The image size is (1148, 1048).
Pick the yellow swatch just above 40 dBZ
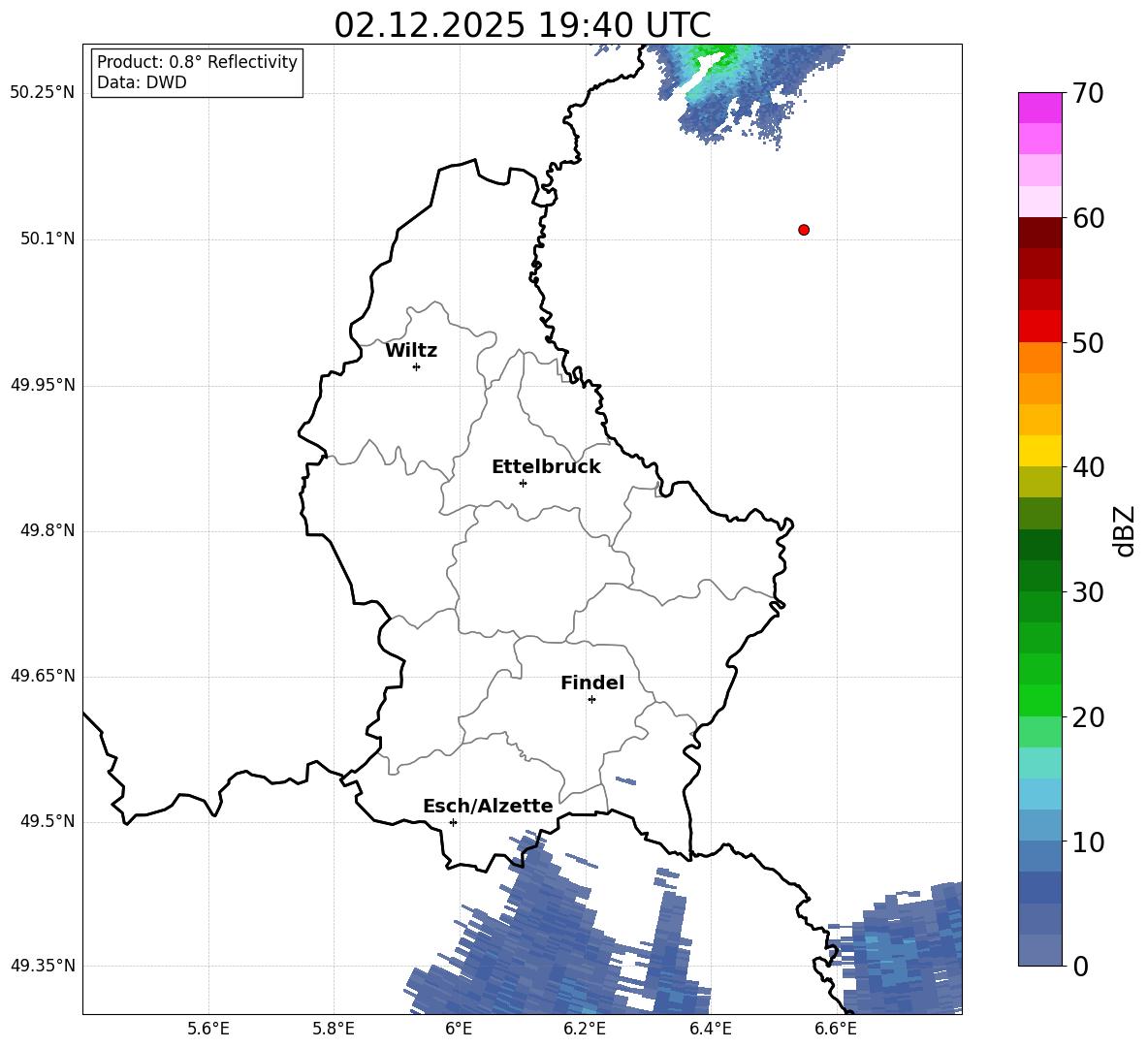1040,451
